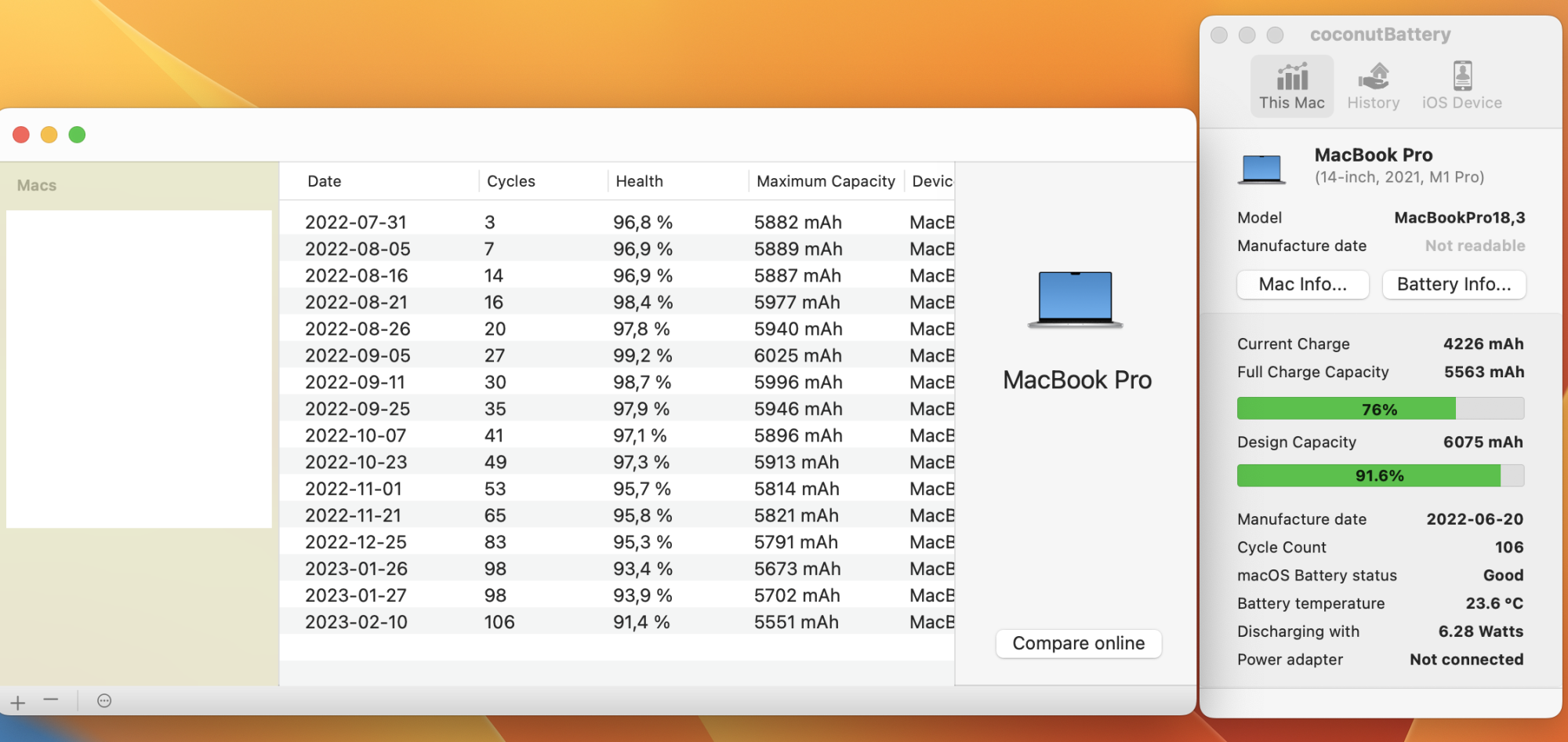Select the 2022-08-26 history row

click(617, 329)
